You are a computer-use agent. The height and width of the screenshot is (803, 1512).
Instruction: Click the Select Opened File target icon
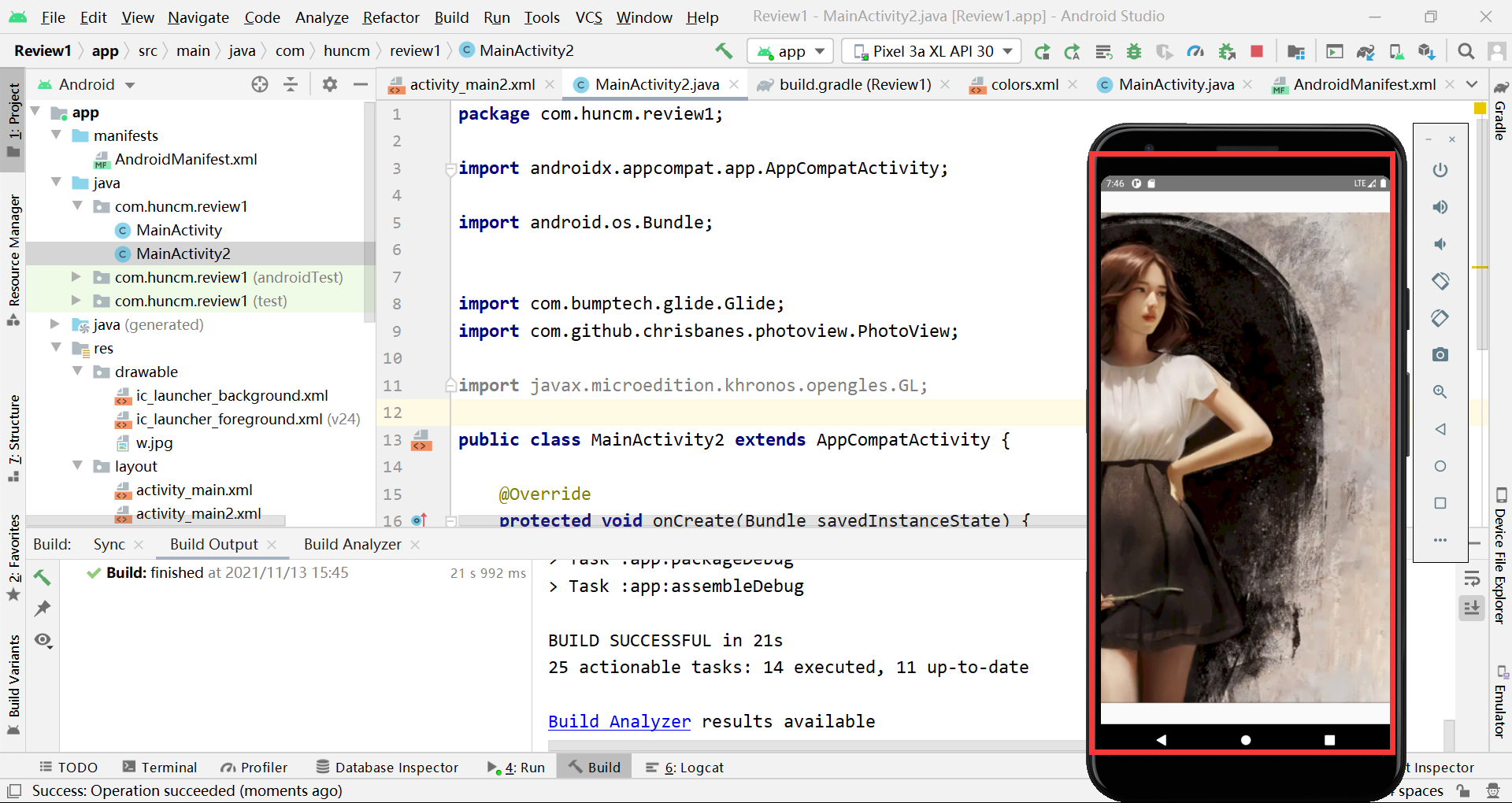(x=260, y=84)
